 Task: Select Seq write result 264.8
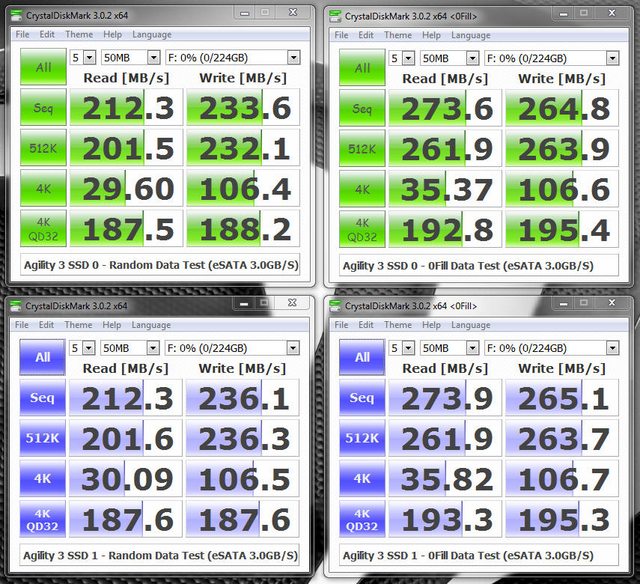point(562,108)
